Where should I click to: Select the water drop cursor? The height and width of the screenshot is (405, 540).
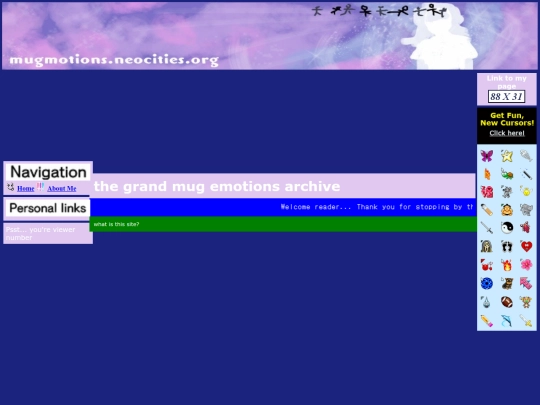coord(487,302)
